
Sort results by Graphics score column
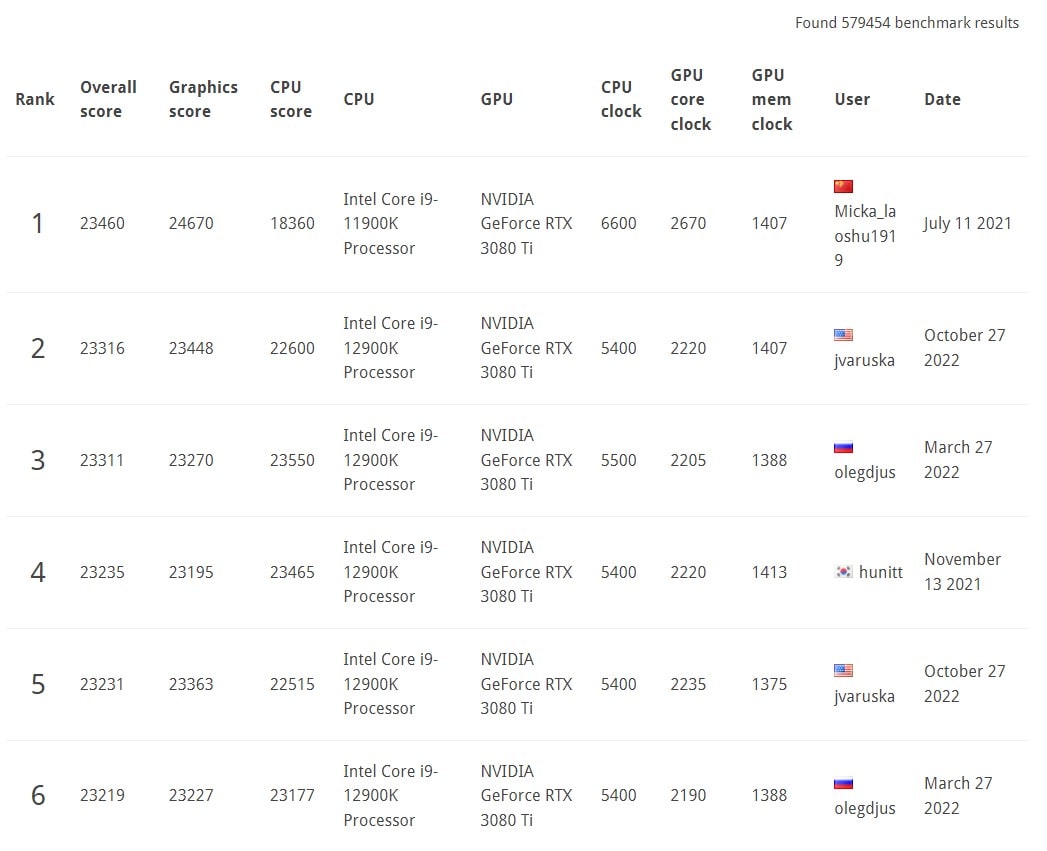coord(203,99)
